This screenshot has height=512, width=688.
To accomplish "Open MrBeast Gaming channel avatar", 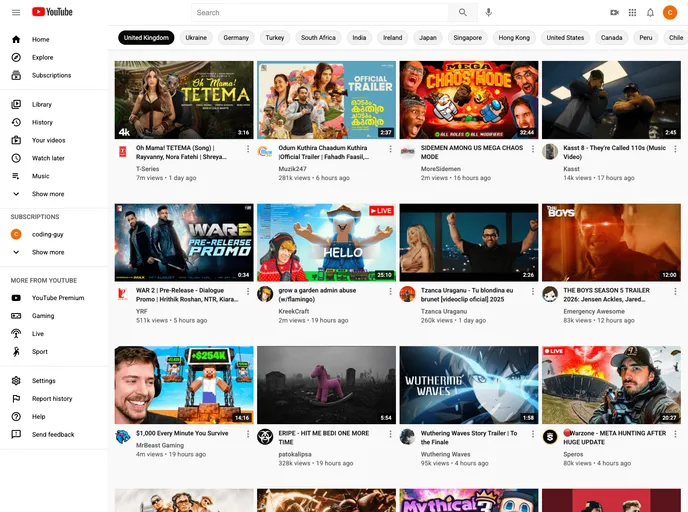I will point(122,437).
